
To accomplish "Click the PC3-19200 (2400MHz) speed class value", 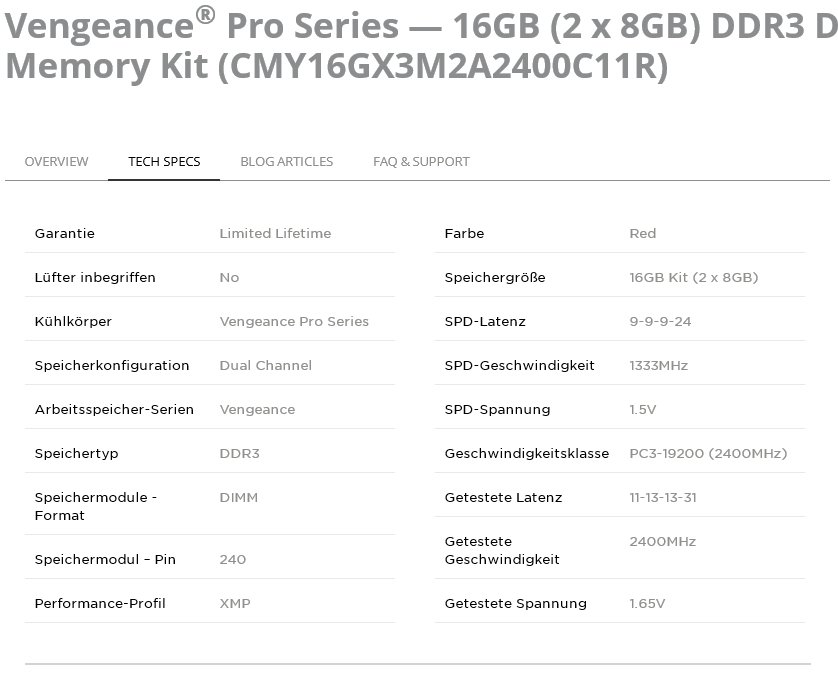I will (x=708, y=454).
